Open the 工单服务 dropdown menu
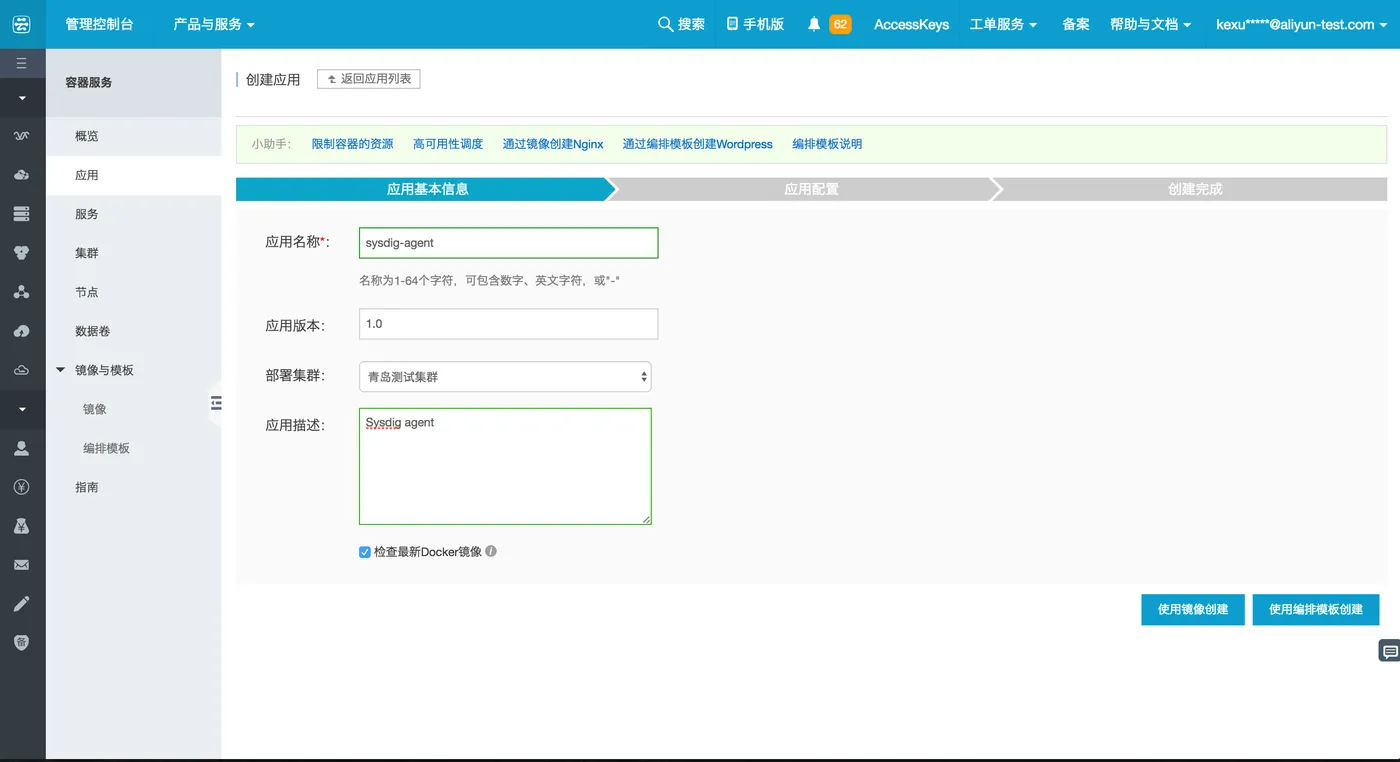The width and height of the screenshot is (1400, 762). click(1003, 24)
